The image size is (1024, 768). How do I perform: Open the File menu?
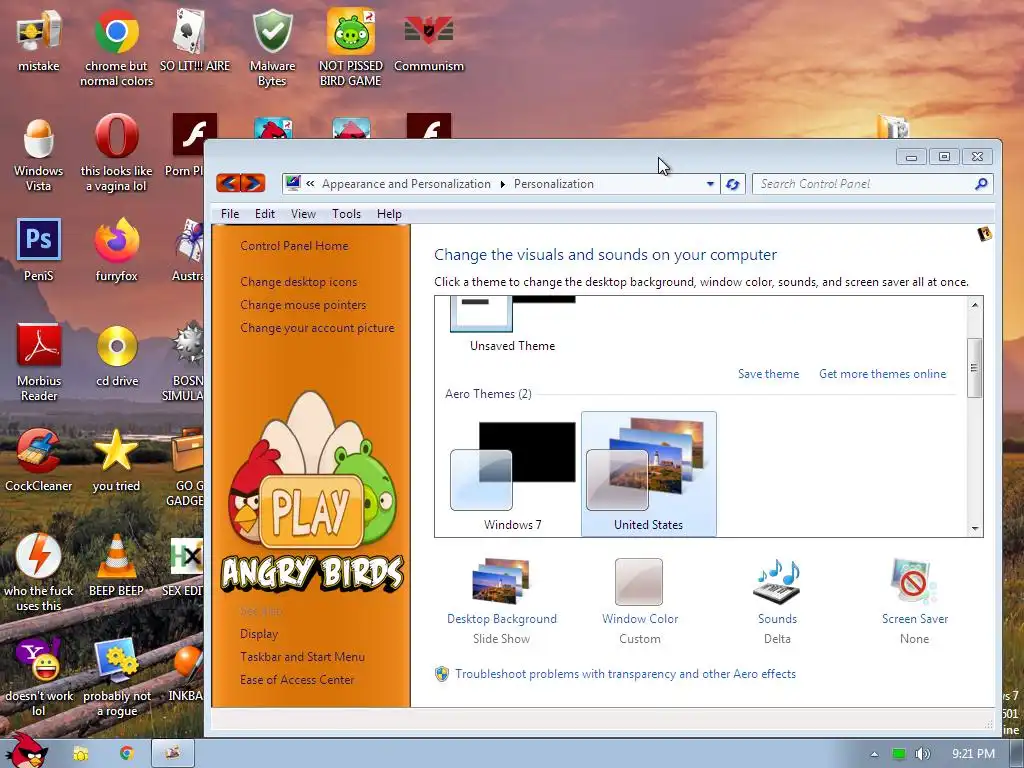point(230,214)
